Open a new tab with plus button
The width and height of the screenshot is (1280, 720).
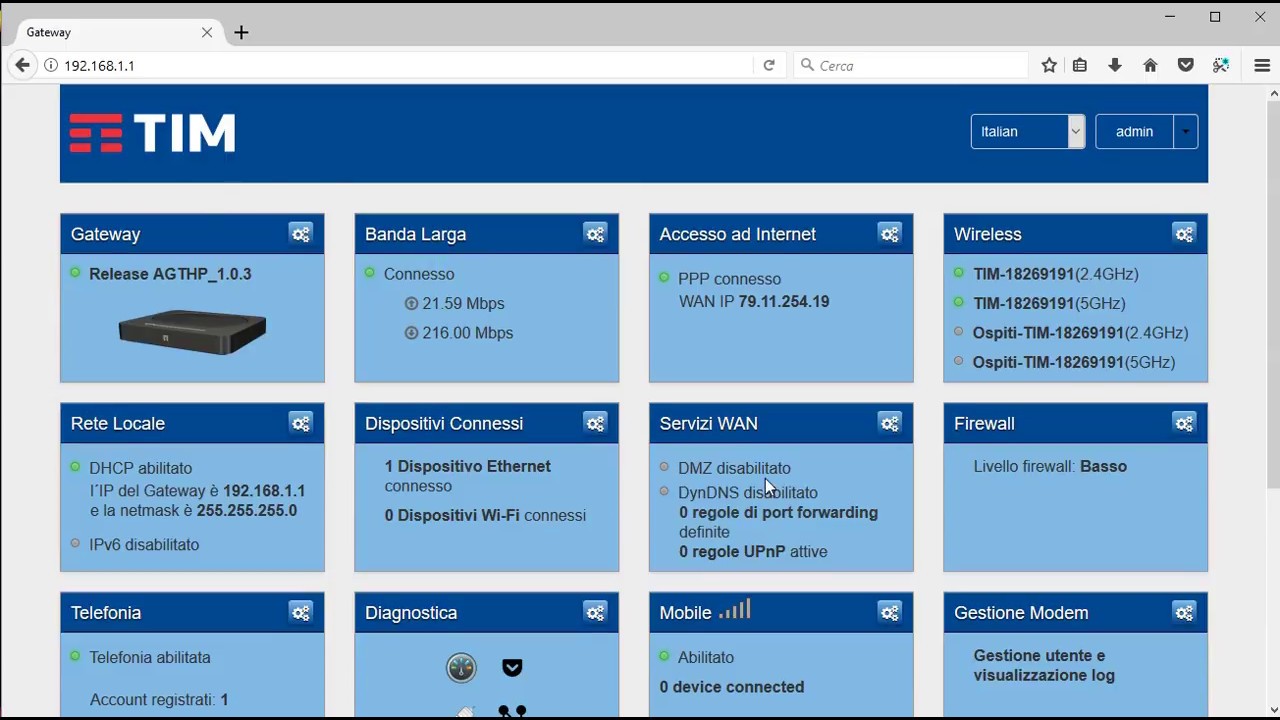[x=241, y=32]
